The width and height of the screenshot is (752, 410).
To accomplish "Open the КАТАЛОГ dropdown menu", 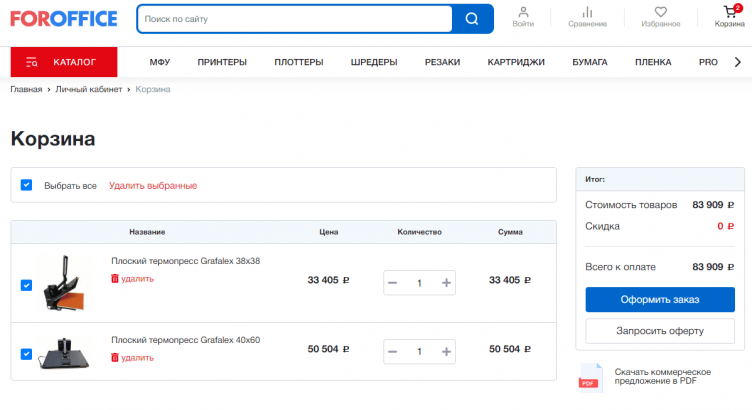I will [x=64, y=62].
